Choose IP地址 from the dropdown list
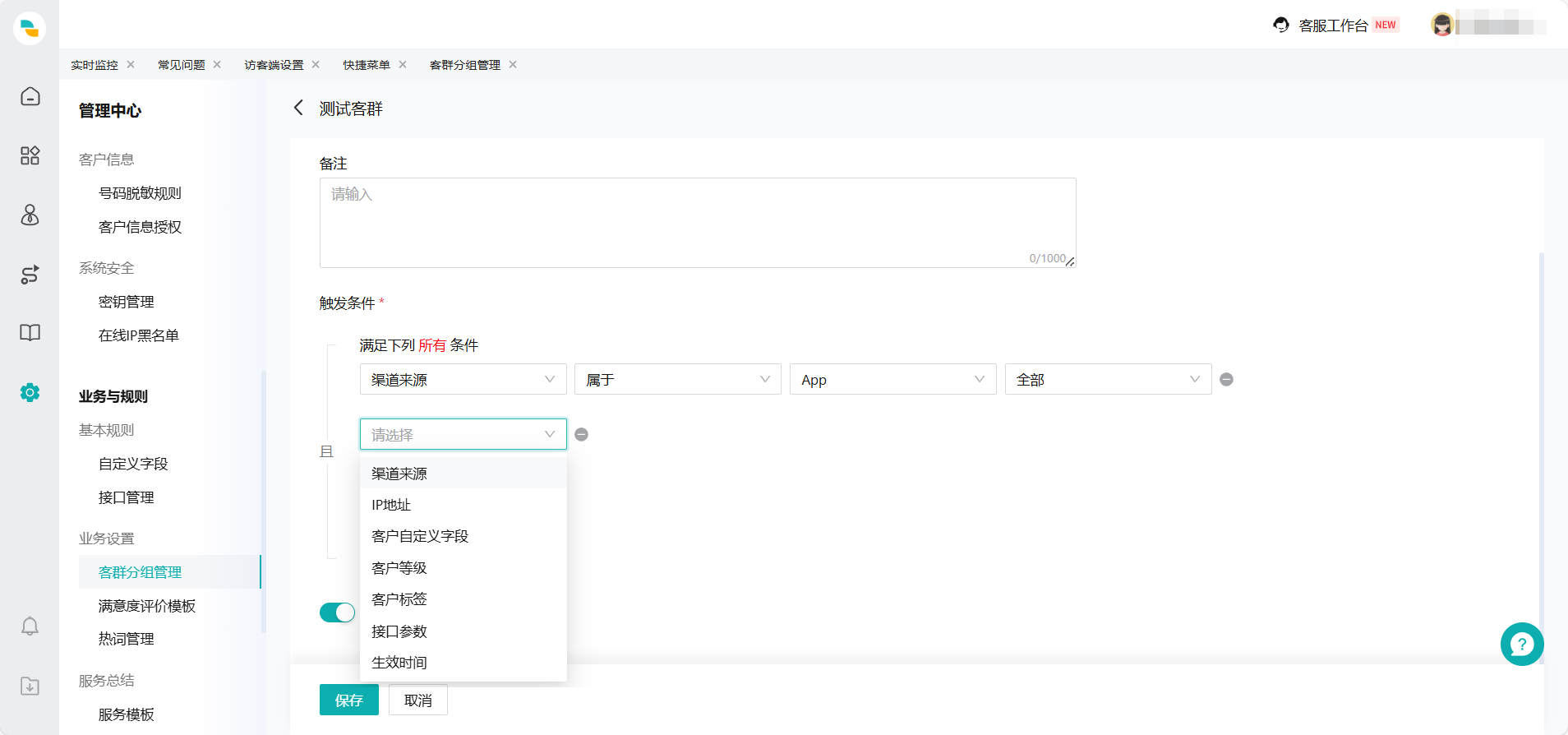Image resolution: width=1568 pixels, height=735 pixels. (463, 505)
